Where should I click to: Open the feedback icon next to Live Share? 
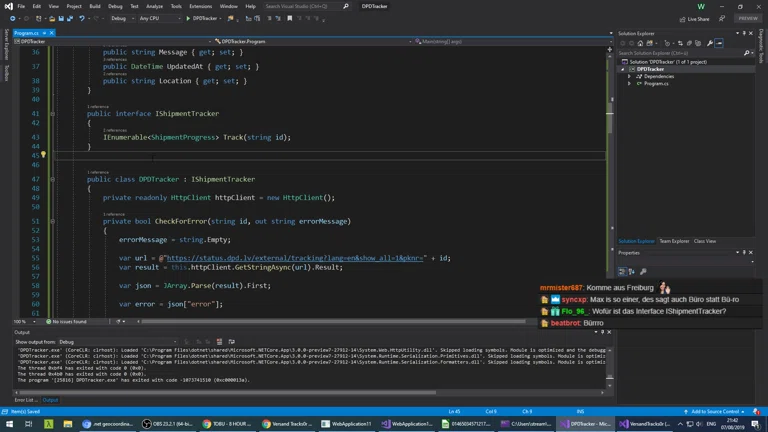pos(723,18)
